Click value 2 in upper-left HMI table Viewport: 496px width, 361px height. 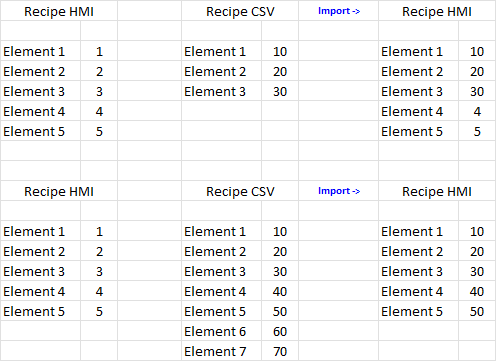point(99,71)
